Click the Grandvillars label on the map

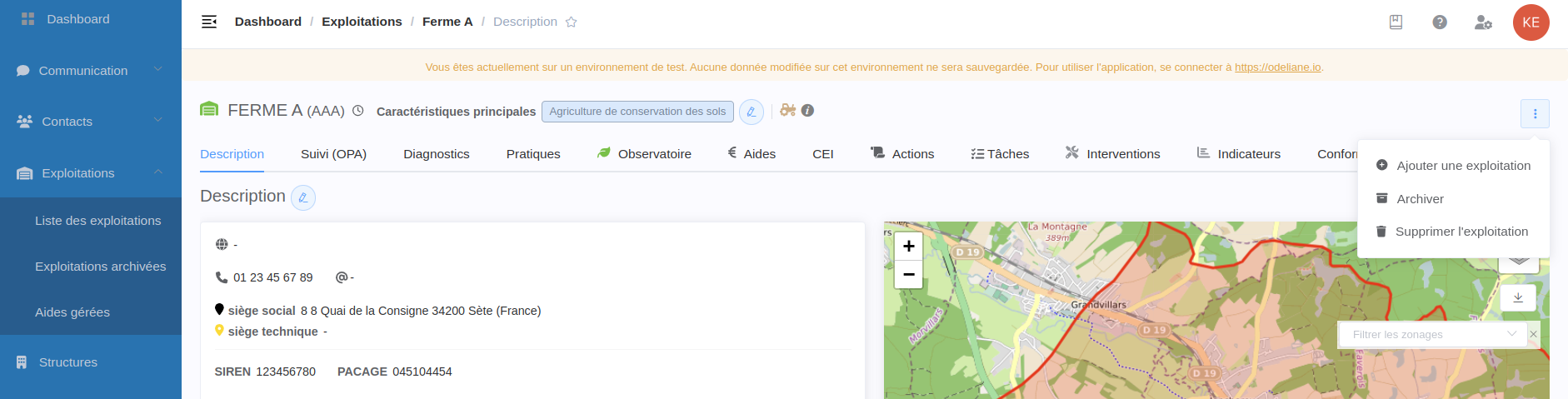pyautogui.click(x=1099, y=305)
